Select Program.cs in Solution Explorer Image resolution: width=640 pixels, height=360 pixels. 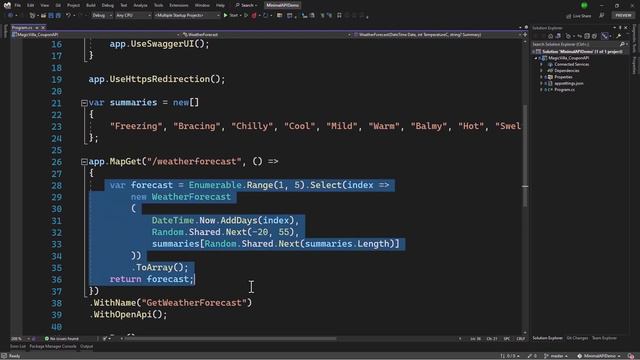[x=564, y=90]
